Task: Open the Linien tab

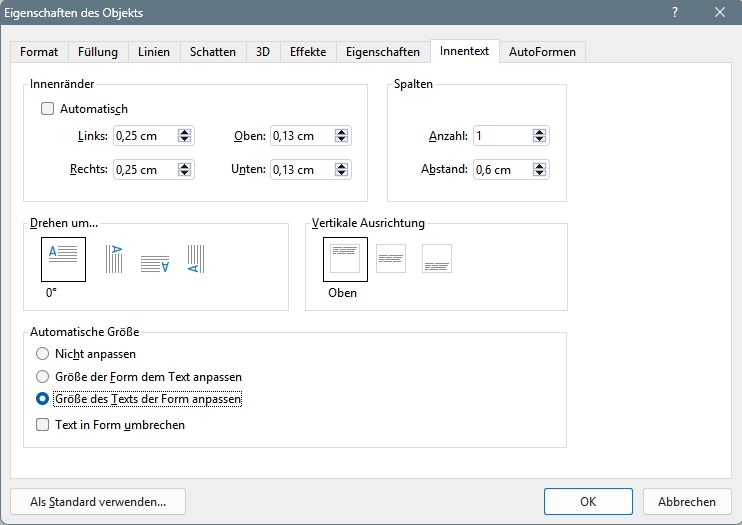Action: (154, 52)
